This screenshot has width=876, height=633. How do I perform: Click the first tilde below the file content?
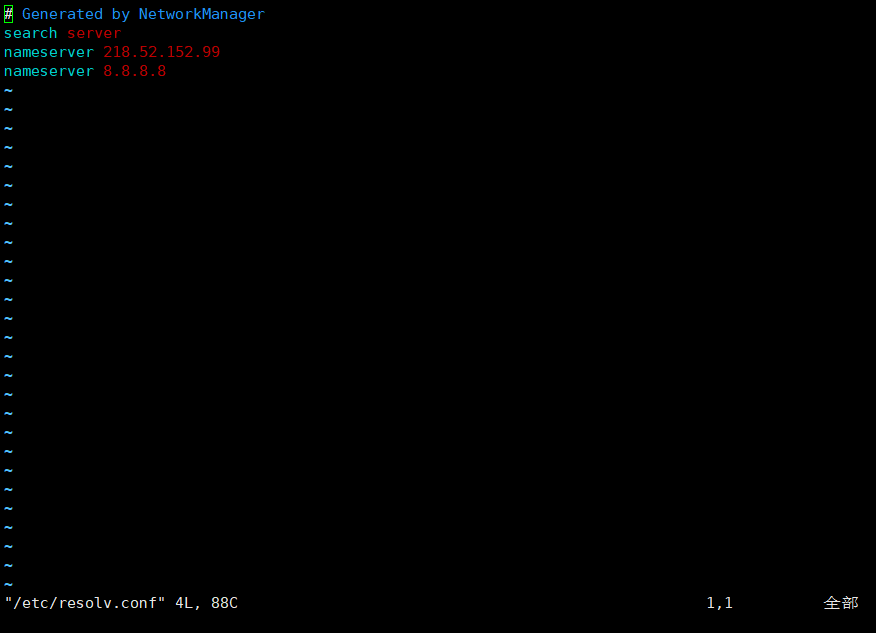(x=8, y=91)
